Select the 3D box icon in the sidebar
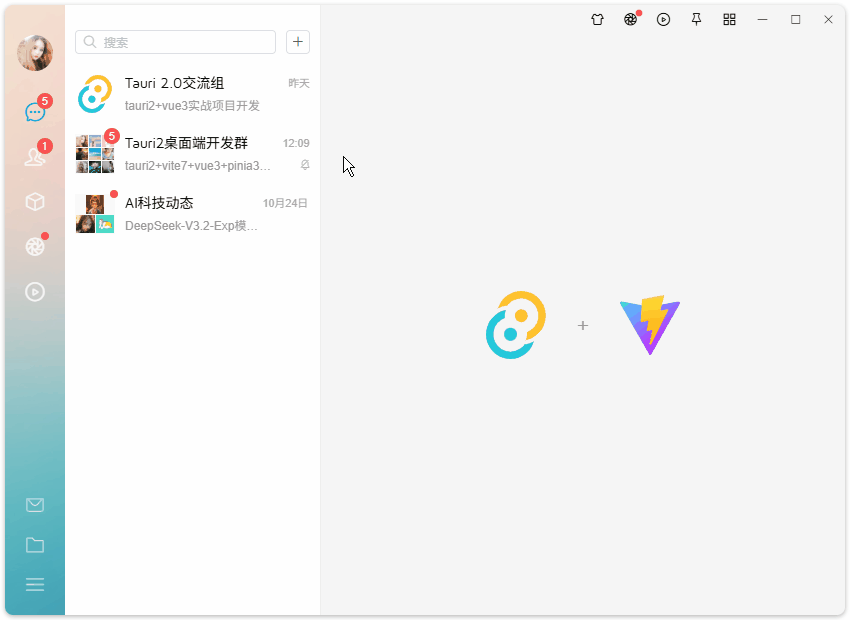Screen dimensions: 850x620 [x=35, y=201]
